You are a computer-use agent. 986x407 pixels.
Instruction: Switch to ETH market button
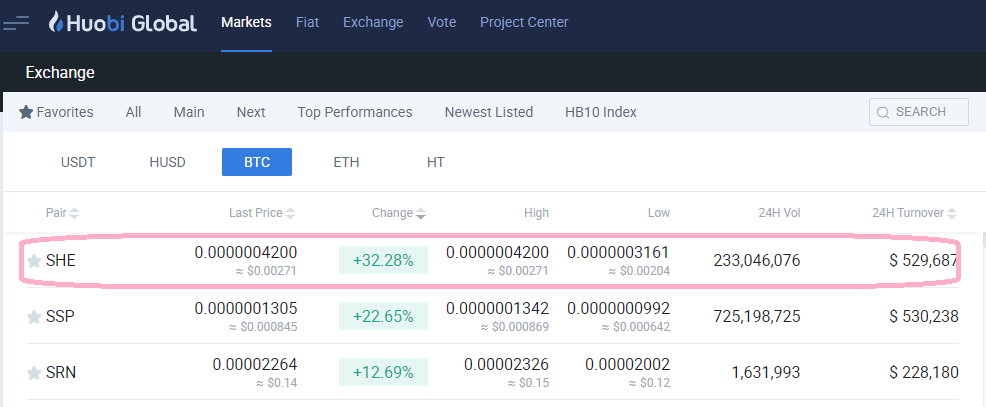coord(346,162)
